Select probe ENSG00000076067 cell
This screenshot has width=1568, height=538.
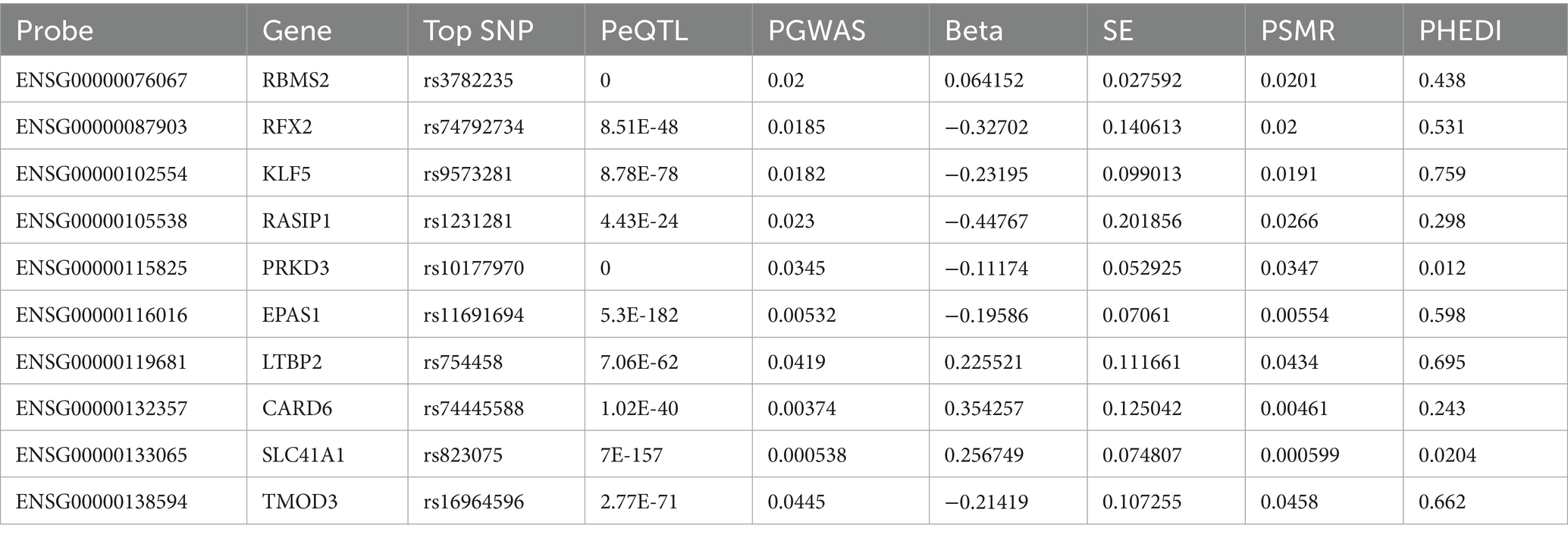[101, 80]
